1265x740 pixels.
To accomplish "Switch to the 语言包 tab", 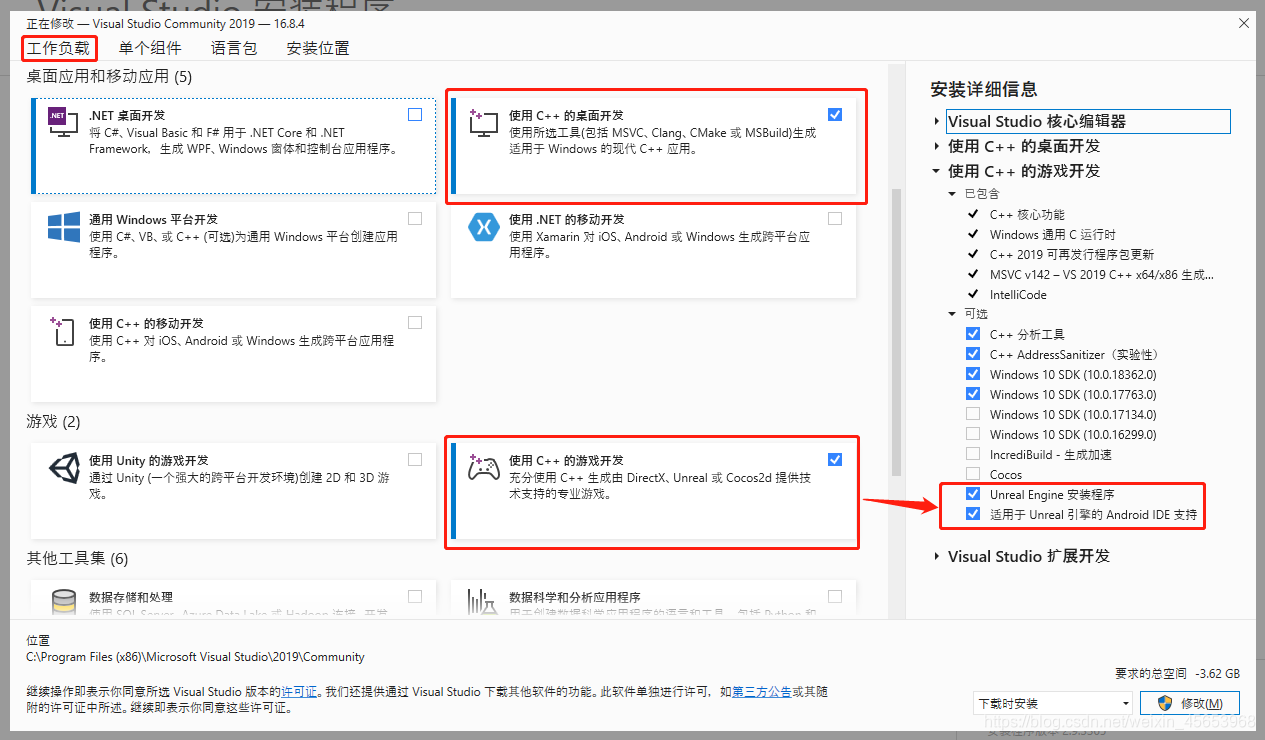I will click(234, 48).
